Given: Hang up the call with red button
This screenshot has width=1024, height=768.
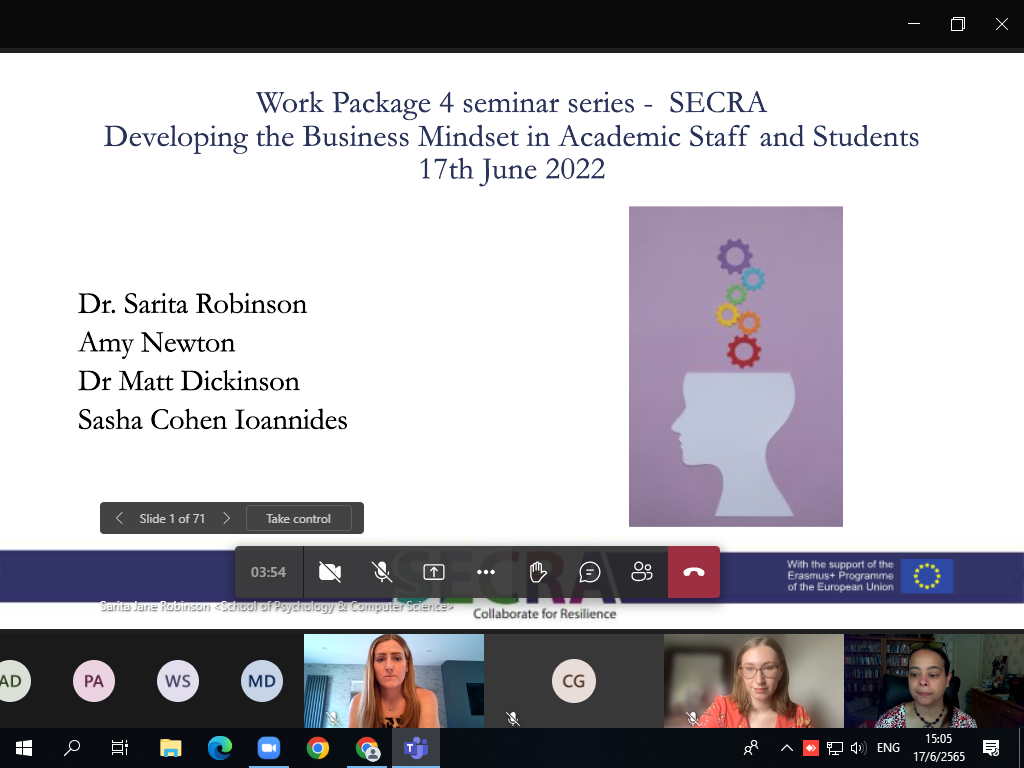Looking at the screenshot, I should 694,572.
